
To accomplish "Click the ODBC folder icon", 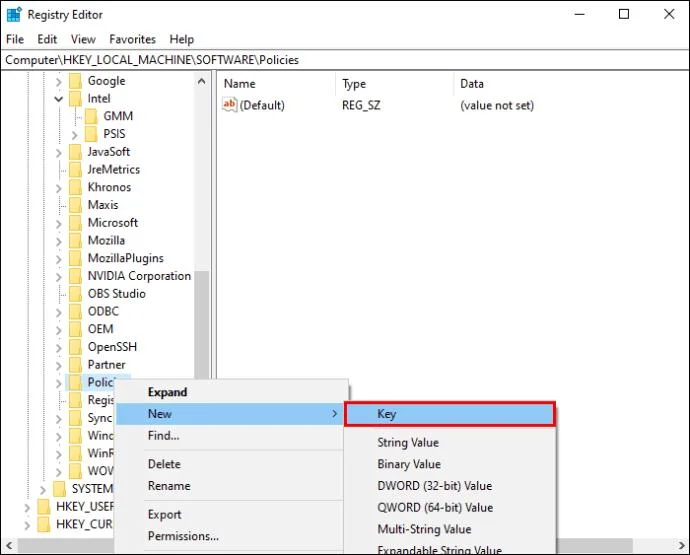I will click(75, 312).
